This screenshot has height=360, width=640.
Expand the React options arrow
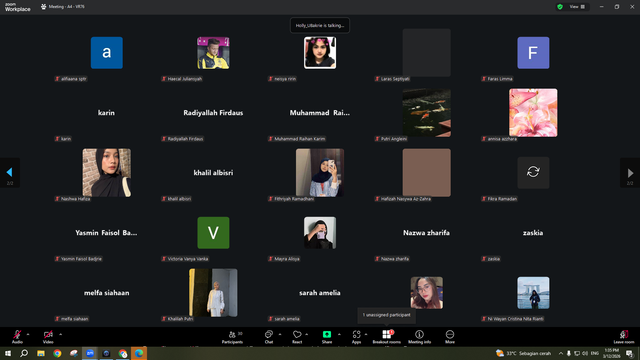(x=307, y=334)
